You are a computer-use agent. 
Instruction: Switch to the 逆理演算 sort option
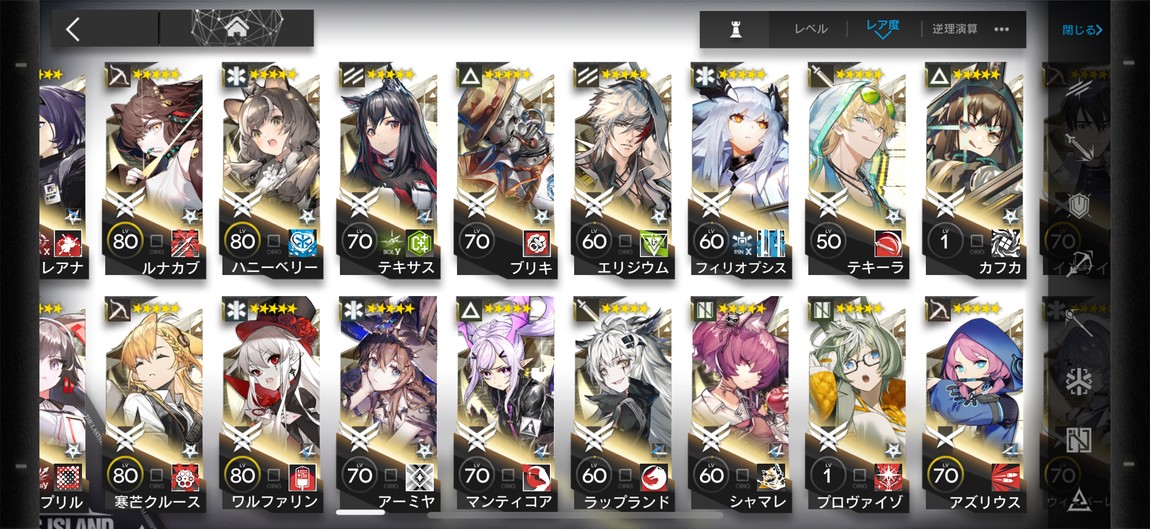coord(955,29)
